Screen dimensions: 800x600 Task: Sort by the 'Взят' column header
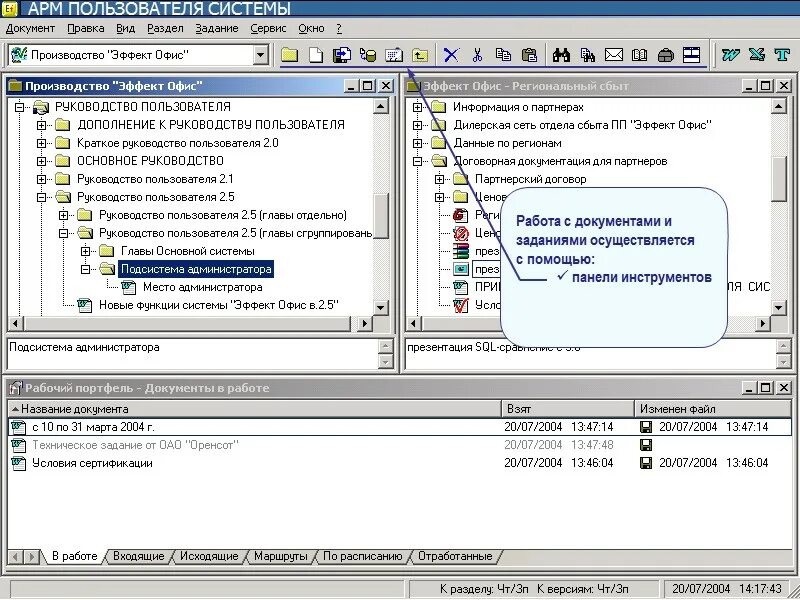(x=568, y=409)
